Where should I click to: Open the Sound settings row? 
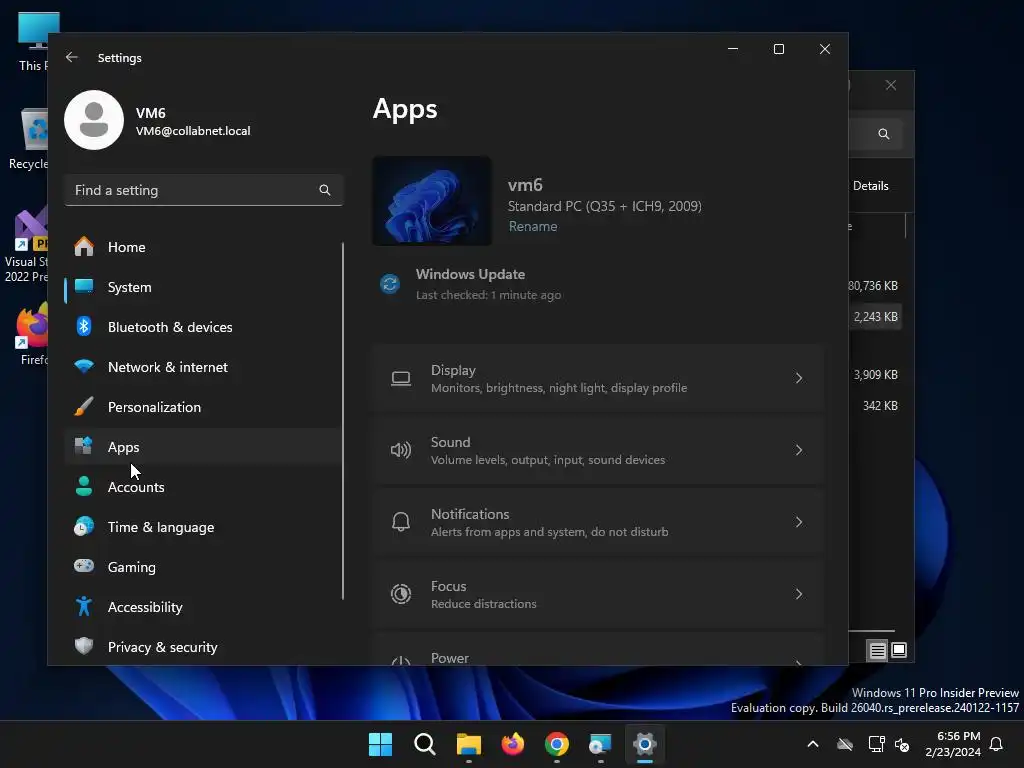598,450
